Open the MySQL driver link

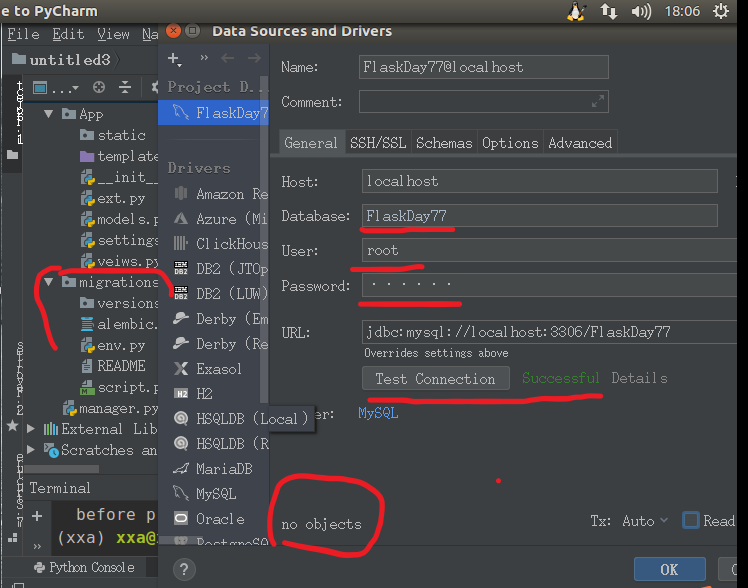(378, 413)
